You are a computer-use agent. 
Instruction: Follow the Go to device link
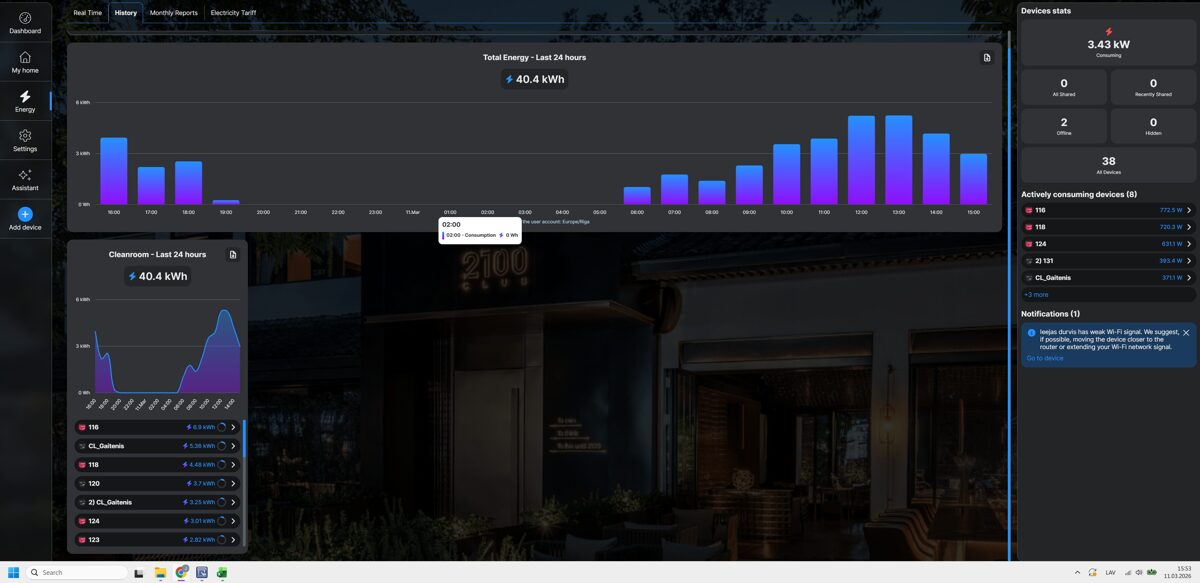click(x=1044, y=358)
